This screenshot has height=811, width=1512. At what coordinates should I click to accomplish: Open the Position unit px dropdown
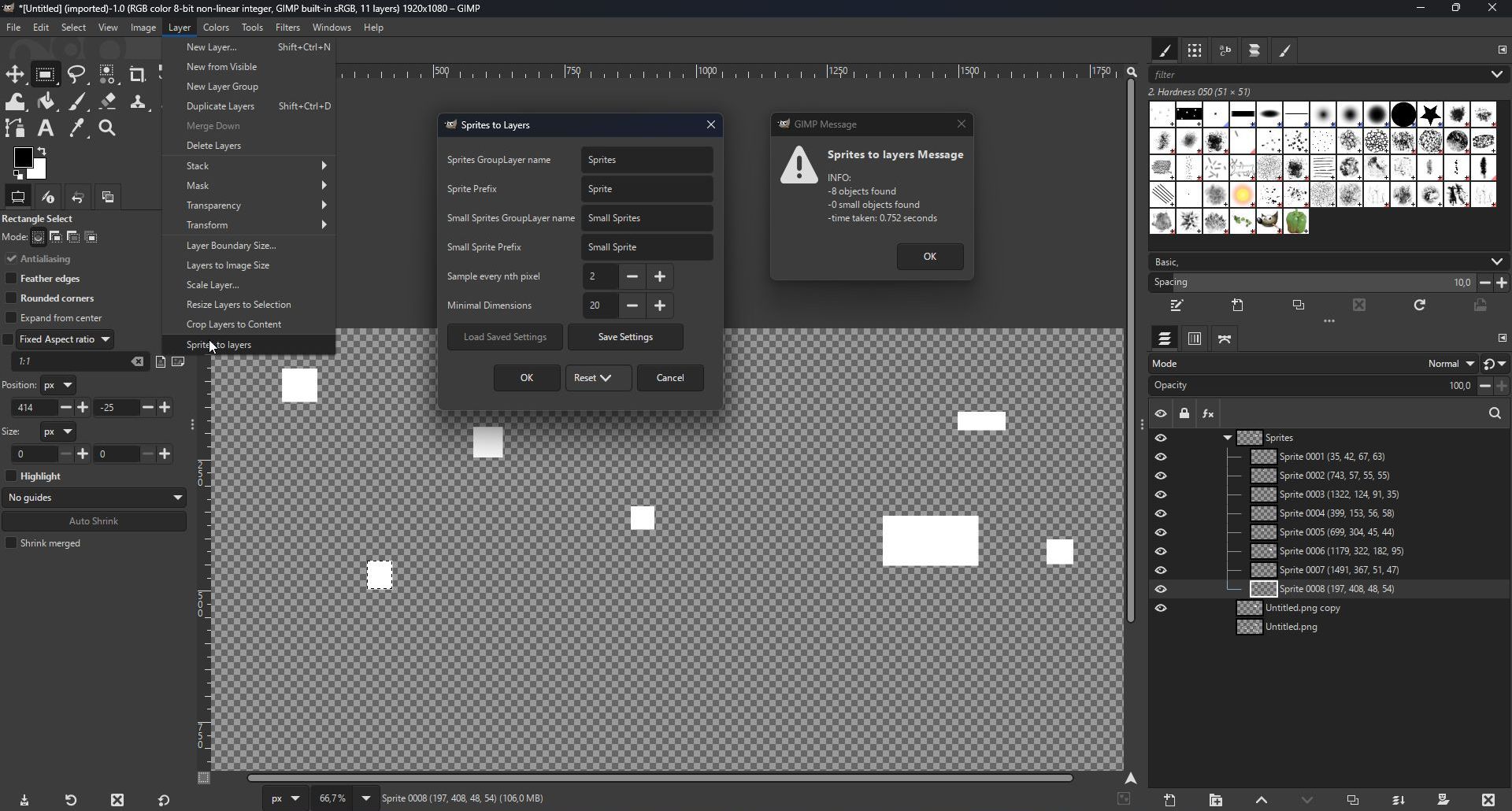tap(59, 386)
